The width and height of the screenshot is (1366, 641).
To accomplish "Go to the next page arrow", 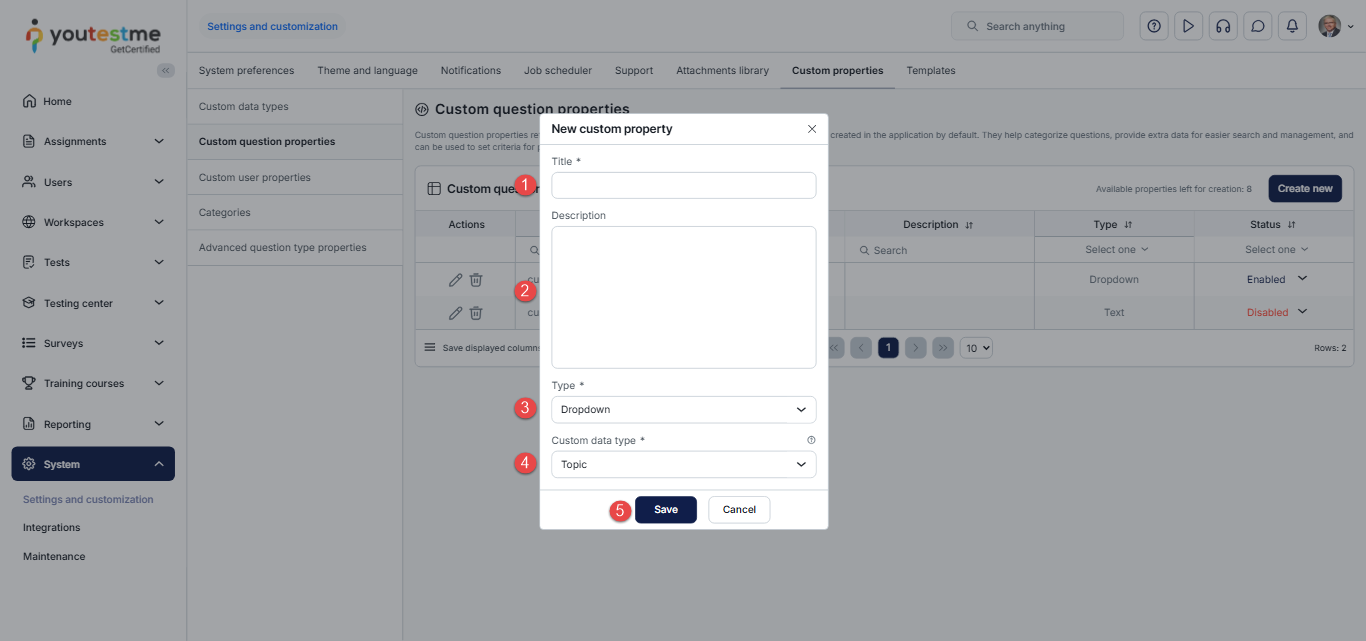I will point(915,348).
